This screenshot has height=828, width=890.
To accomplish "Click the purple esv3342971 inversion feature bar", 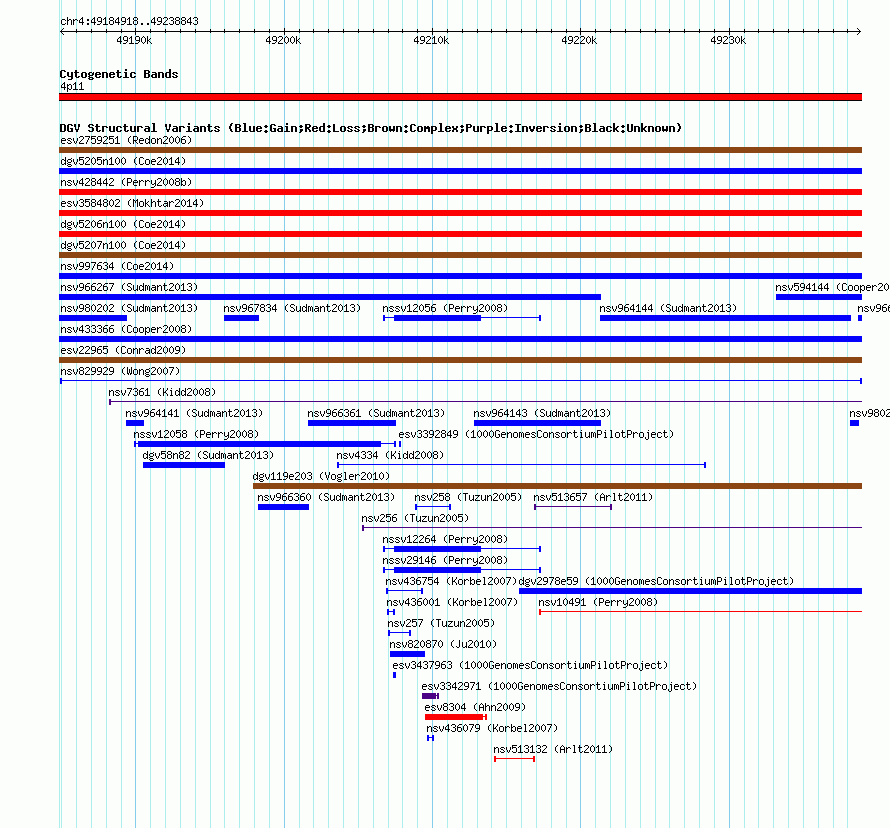I will [430, 696].
